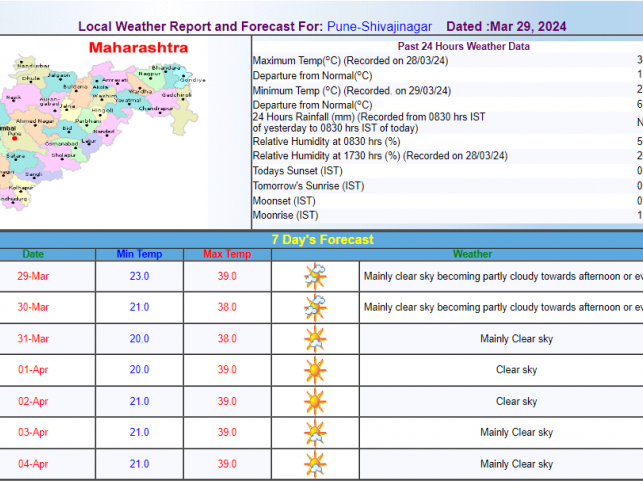
Task: Select Solapur district on the map
Action: (64, 155)
